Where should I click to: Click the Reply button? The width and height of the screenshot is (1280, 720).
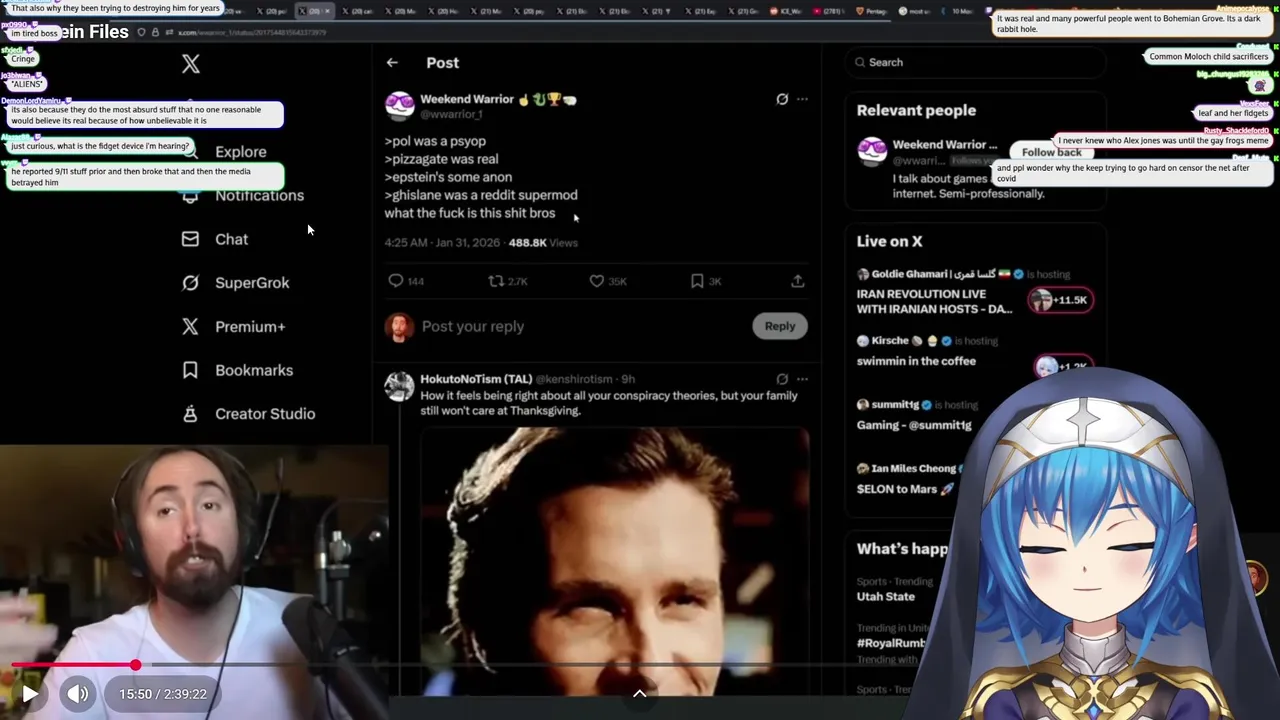click(x=780, y=326)
